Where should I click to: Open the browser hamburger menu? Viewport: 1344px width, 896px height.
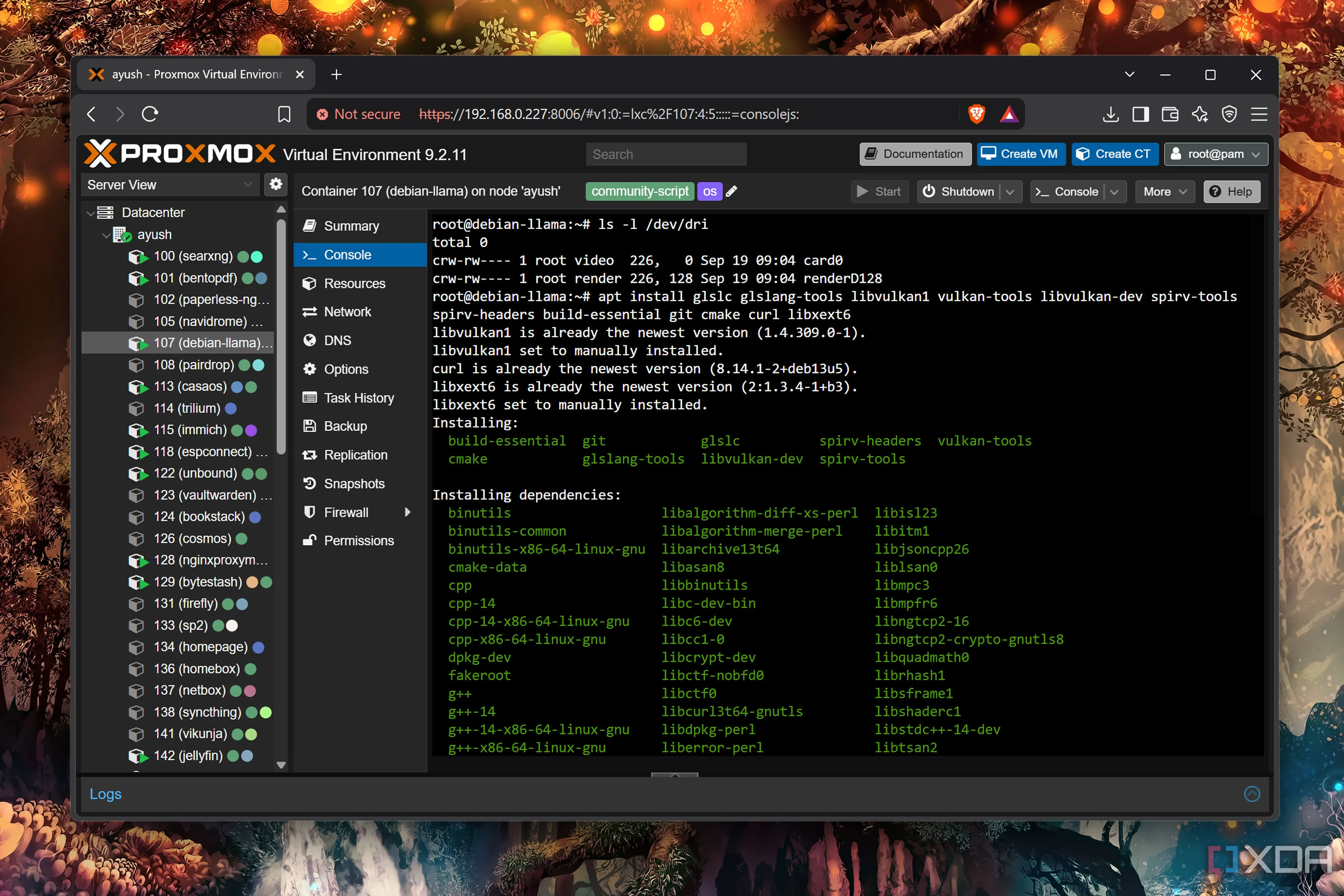pos(1259,114)
